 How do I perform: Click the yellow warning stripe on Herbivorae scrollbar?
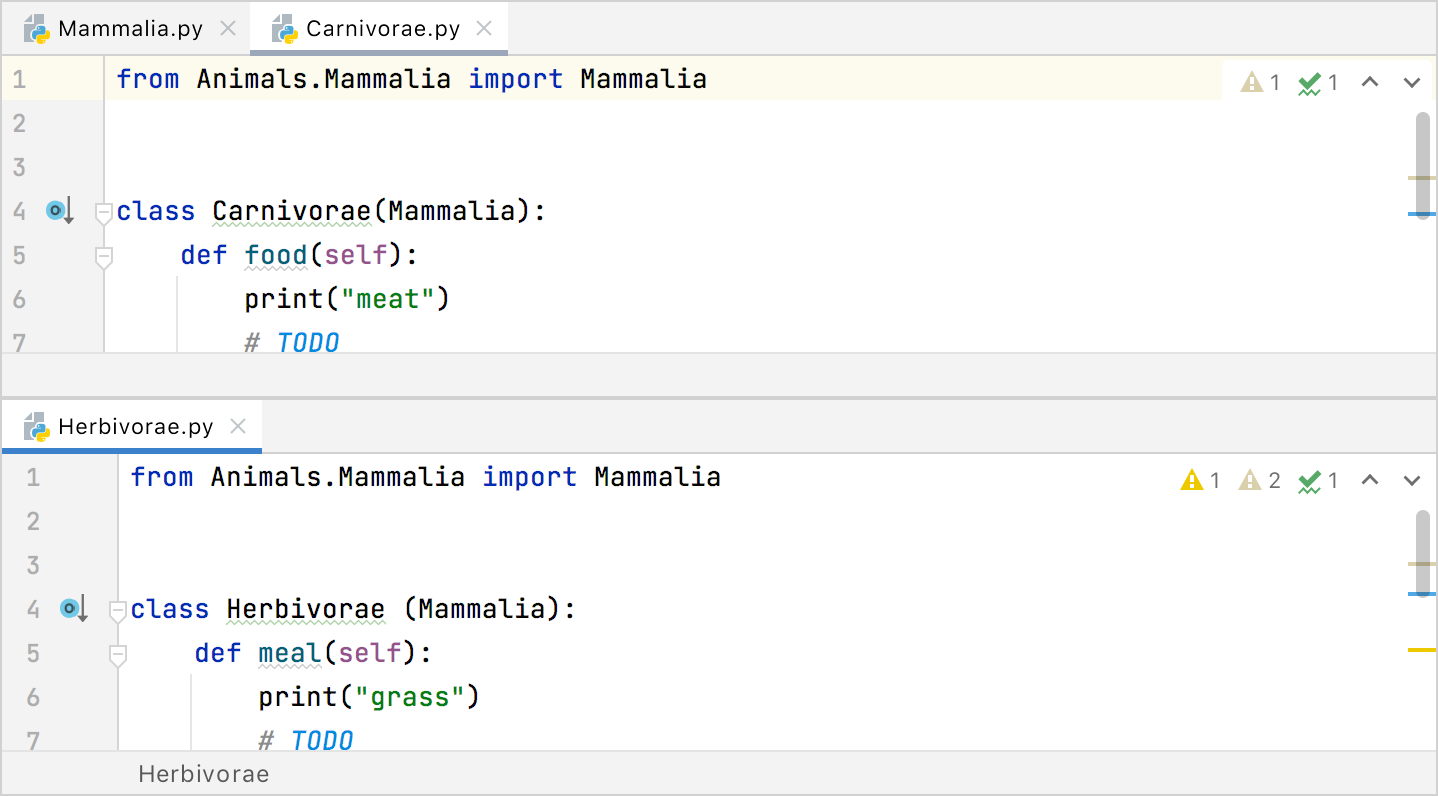click(1421, 650)
